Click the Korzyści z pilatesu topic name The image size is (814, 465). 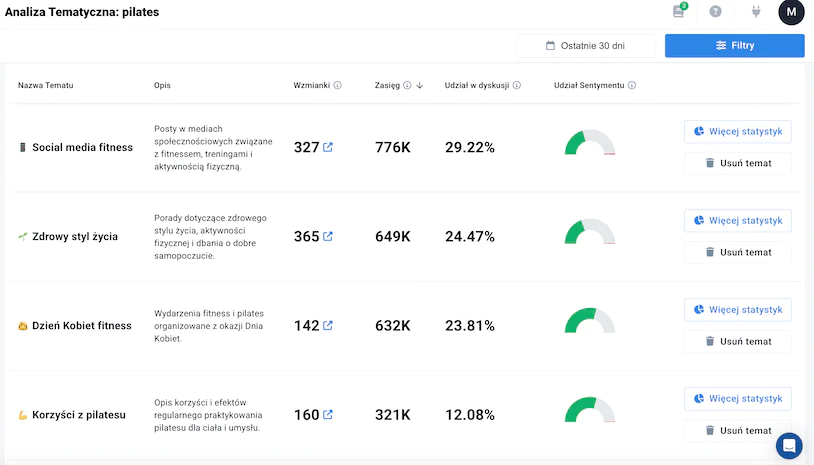point(79,415)
